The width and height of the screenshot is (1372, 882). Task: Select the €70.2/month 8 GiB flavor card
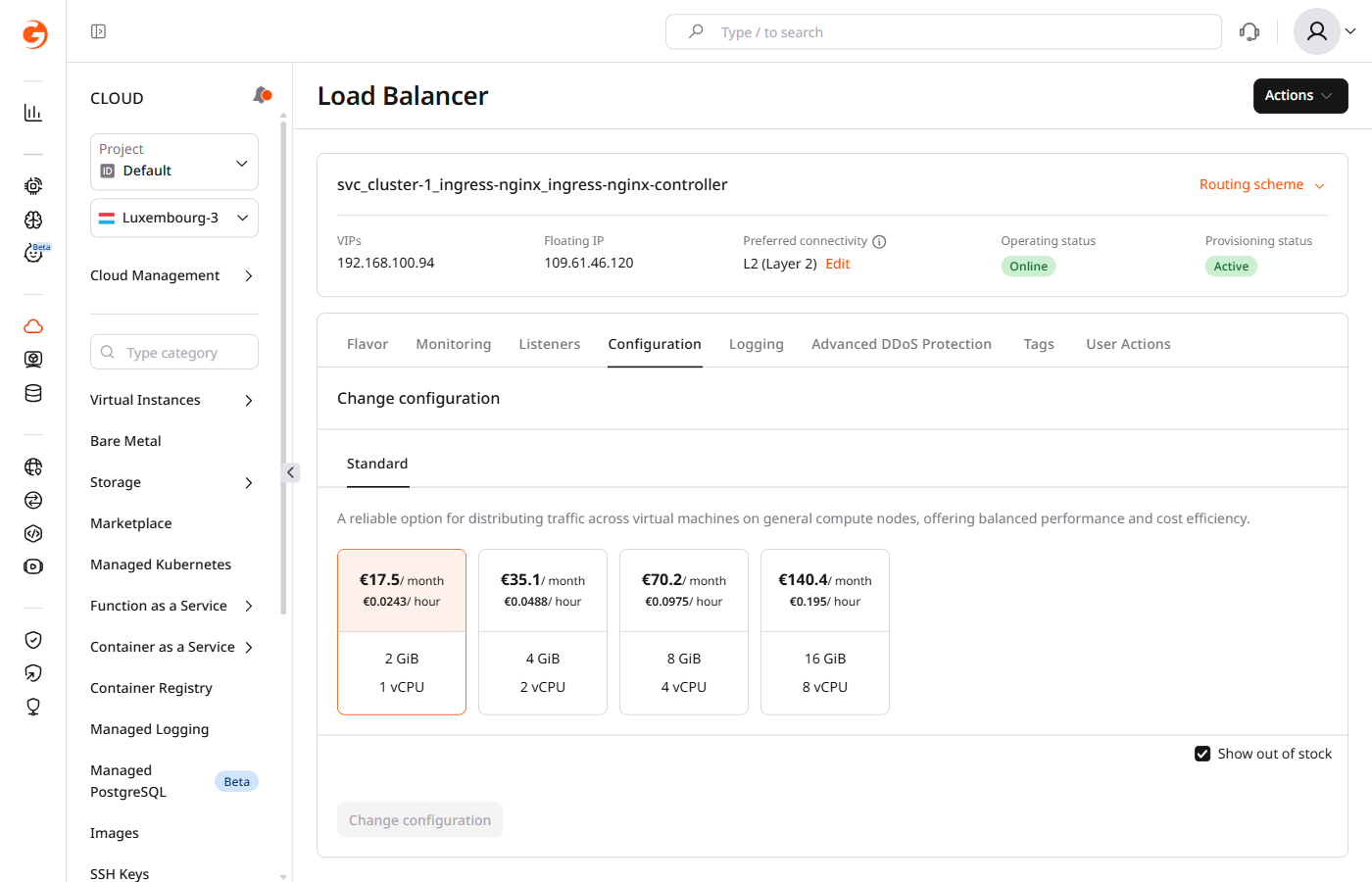click(x=684, y=632)
